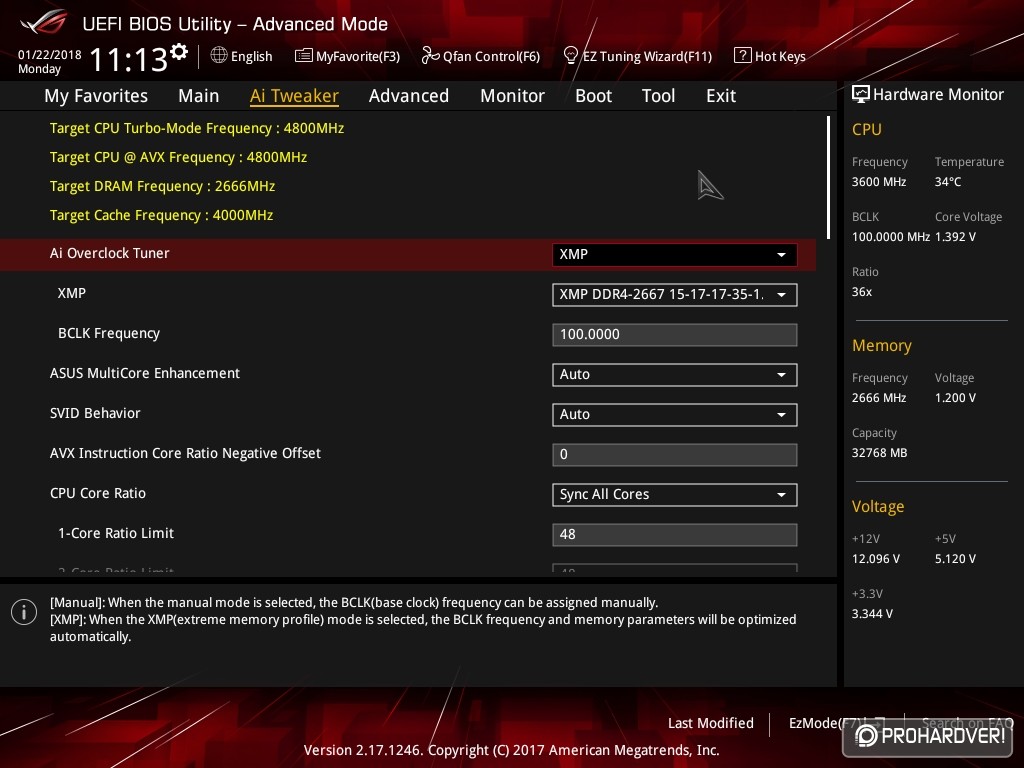1024x768 pixels.
Task: Click the BCLK Frequency input field
Action: point(674,334)
